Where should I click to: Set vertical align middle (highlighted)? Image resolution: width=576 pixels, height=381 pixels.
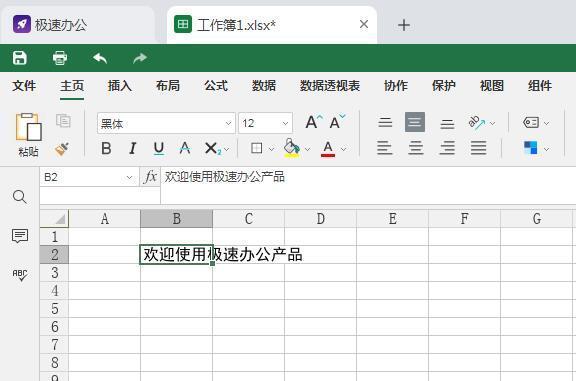point(415,122)
